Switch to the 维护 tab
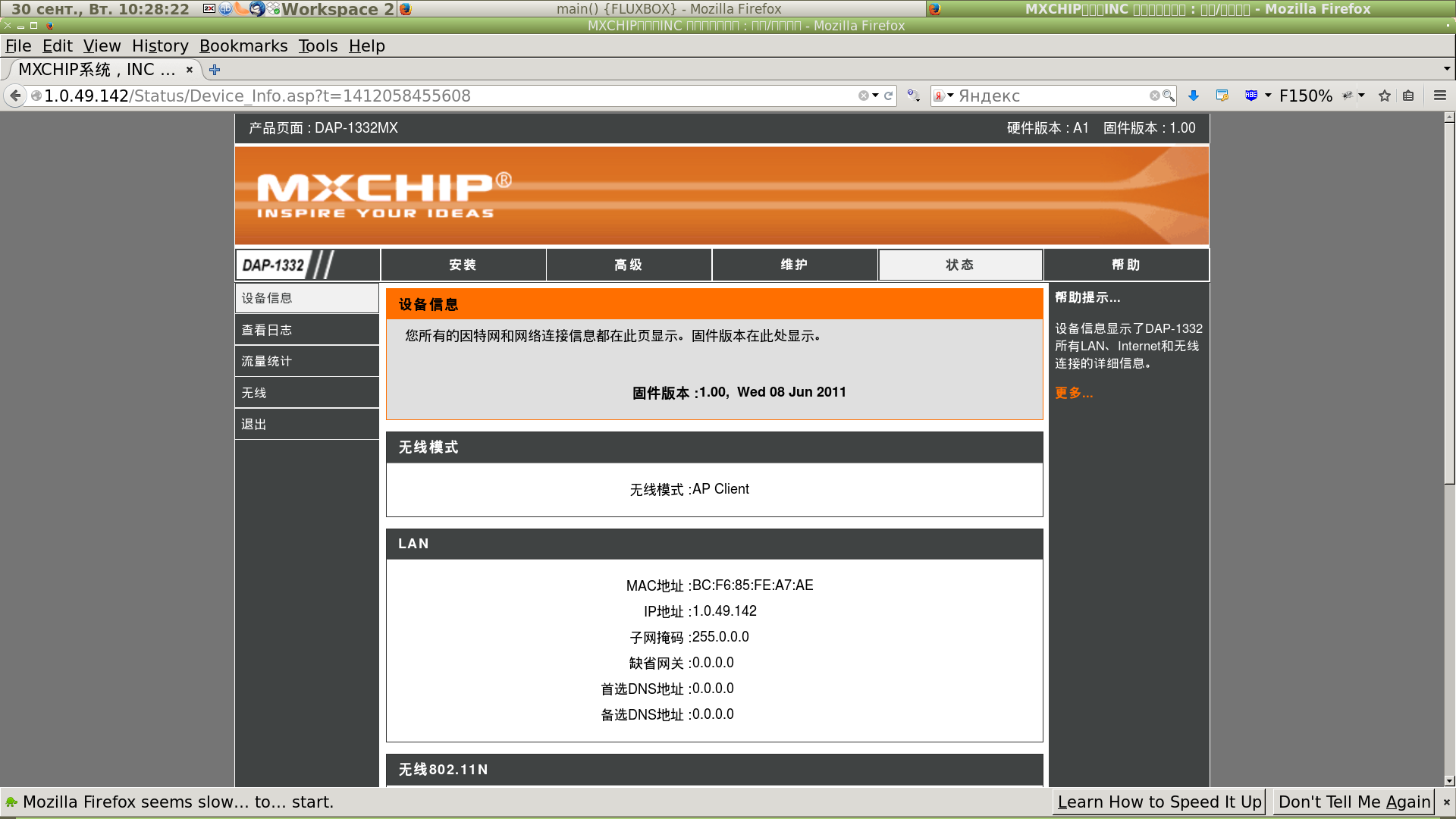 (x=794, y=265)
